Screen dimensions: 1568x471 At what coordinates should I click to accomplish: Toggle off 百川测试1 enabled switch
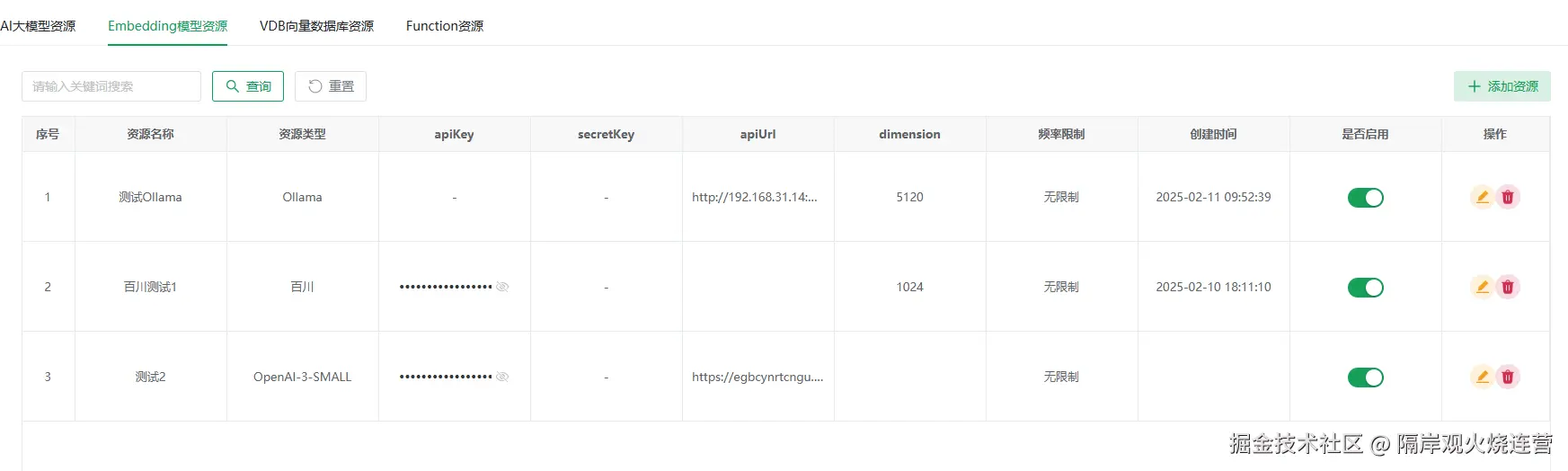(1365, 288)
